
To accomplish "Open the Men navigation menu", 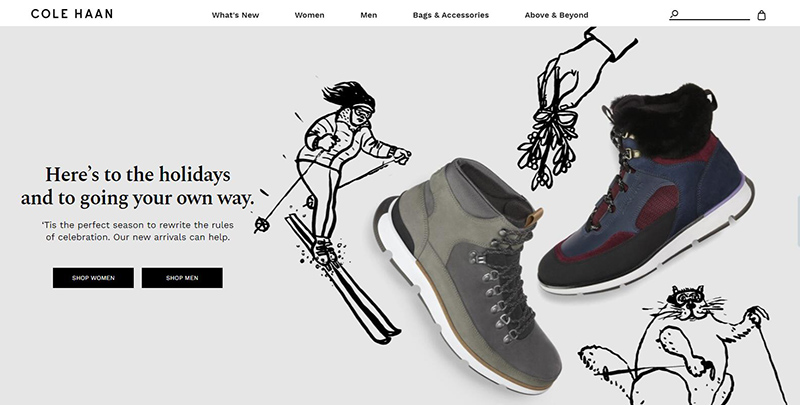I will (368, 15).
